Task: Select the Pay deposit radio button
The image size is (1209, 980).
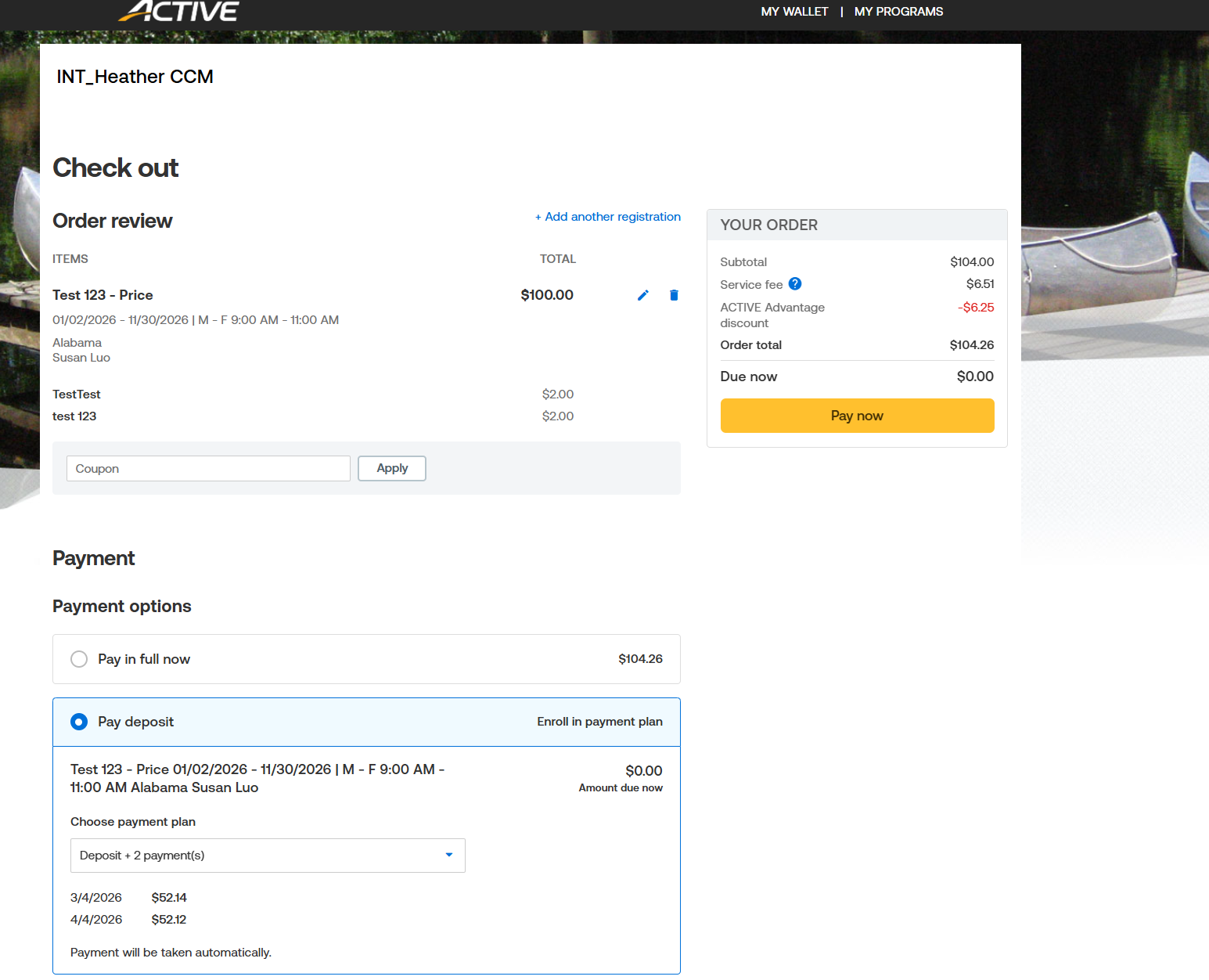Action: pos(79,722)
